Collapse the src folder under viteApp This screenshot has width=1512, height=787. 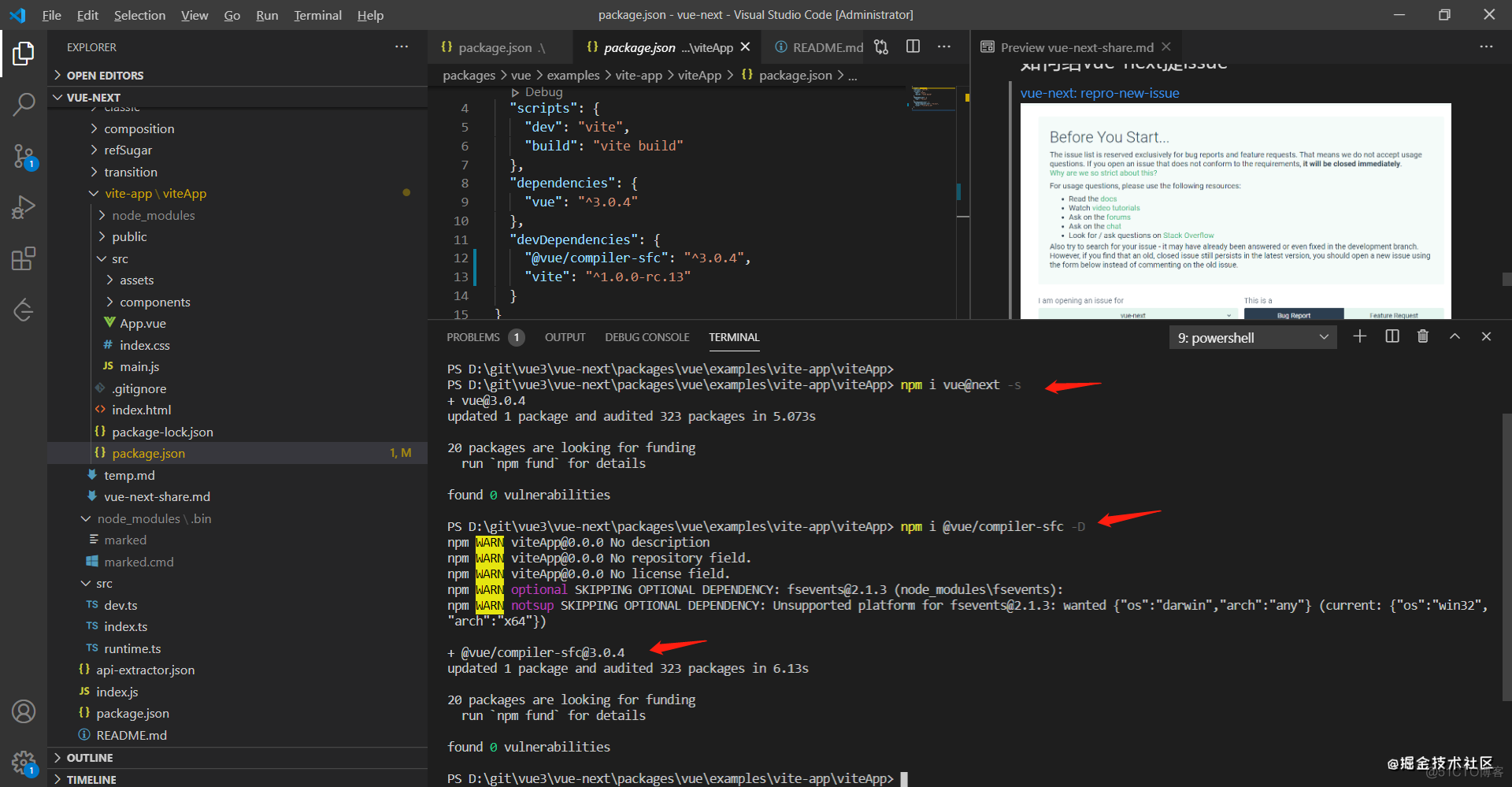point(120,258)
